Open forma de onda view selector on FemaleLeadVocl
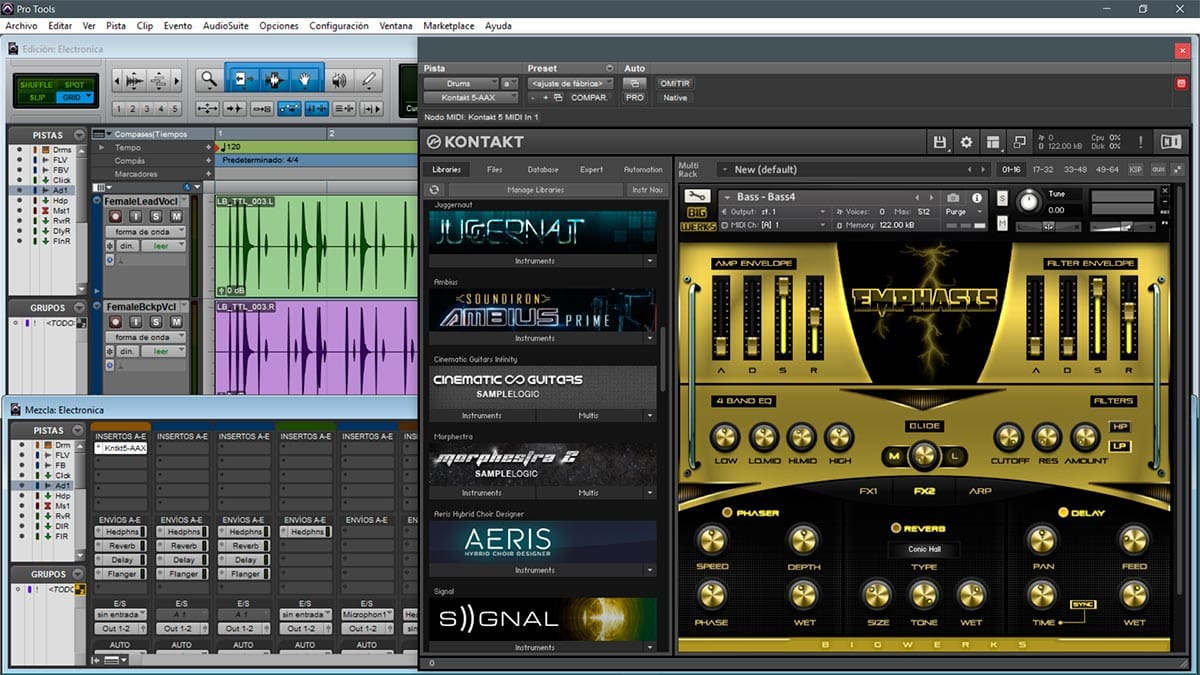 [145, 232]
